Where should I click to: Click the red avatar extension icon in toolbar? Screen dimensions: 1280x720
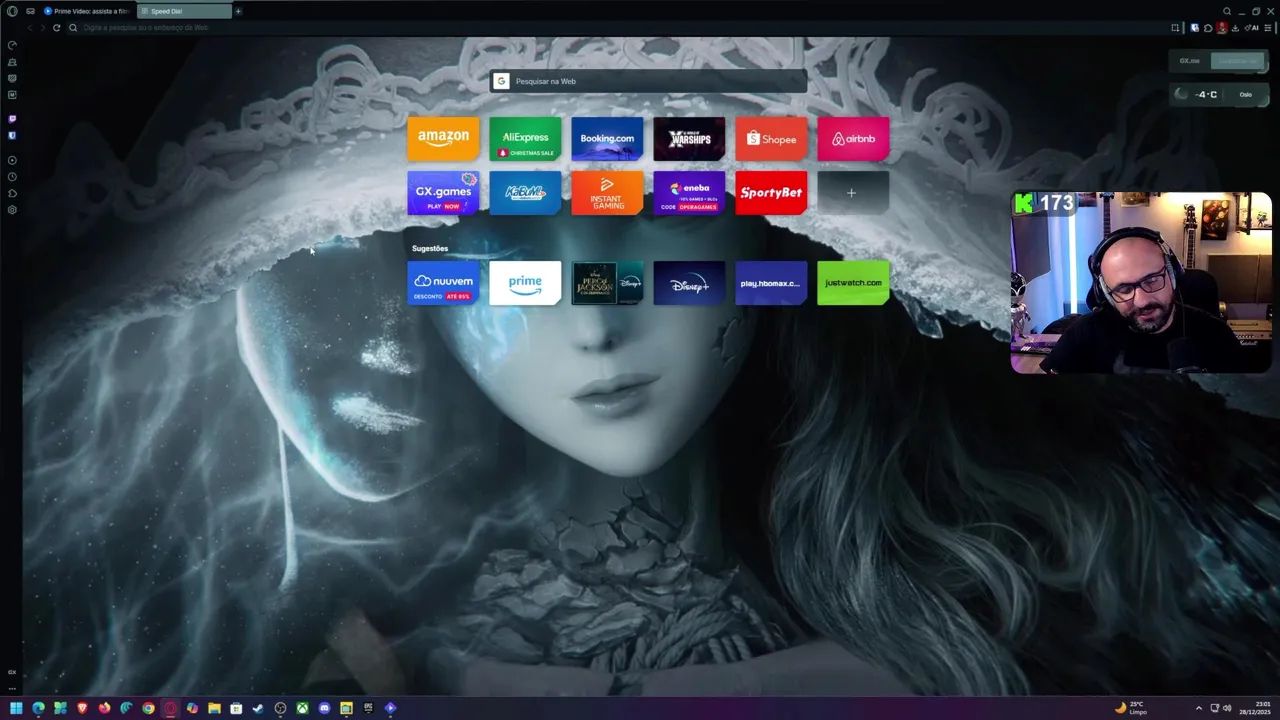1221,28
